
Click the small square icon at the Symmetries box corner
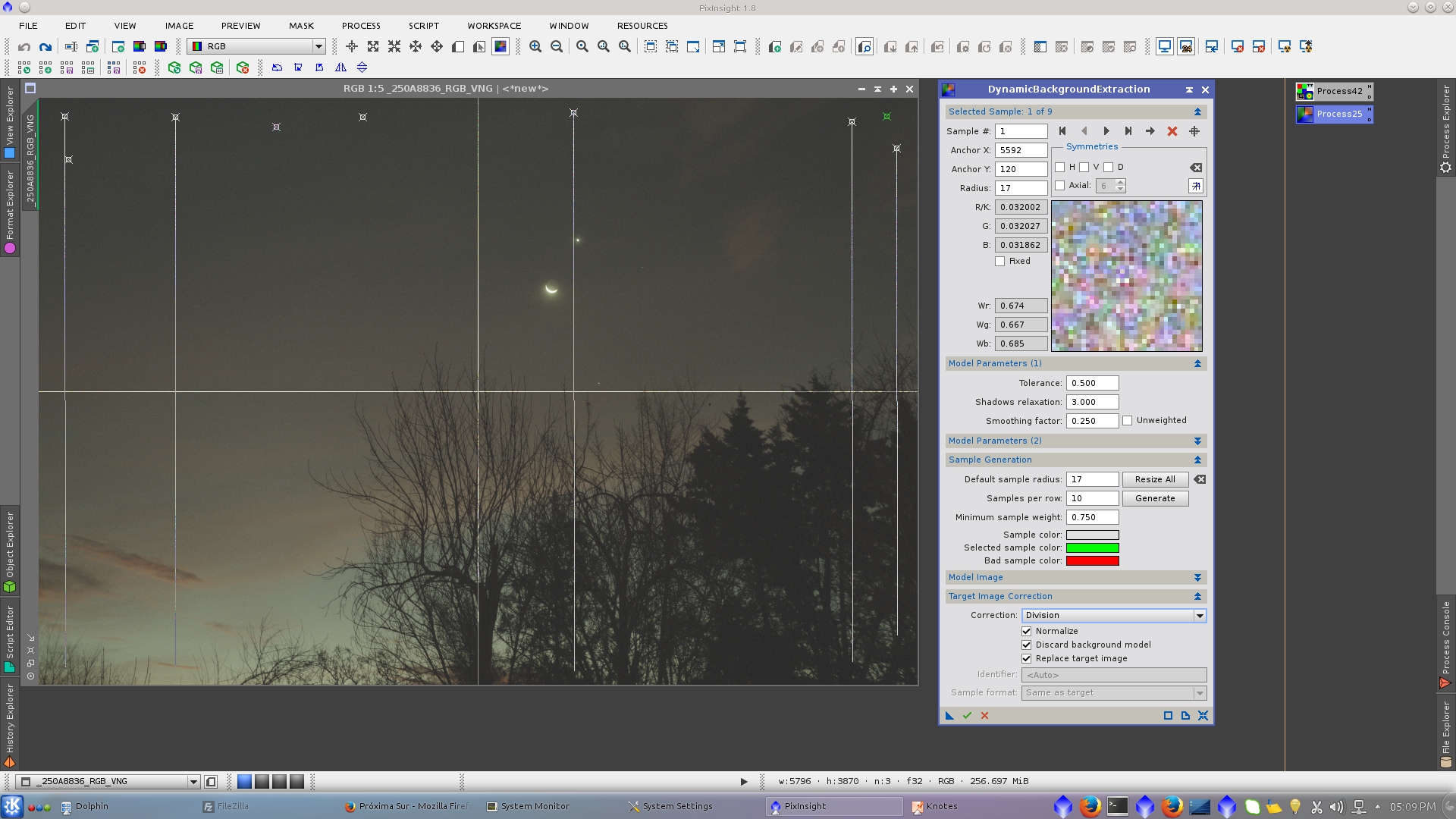(1196, 186)
